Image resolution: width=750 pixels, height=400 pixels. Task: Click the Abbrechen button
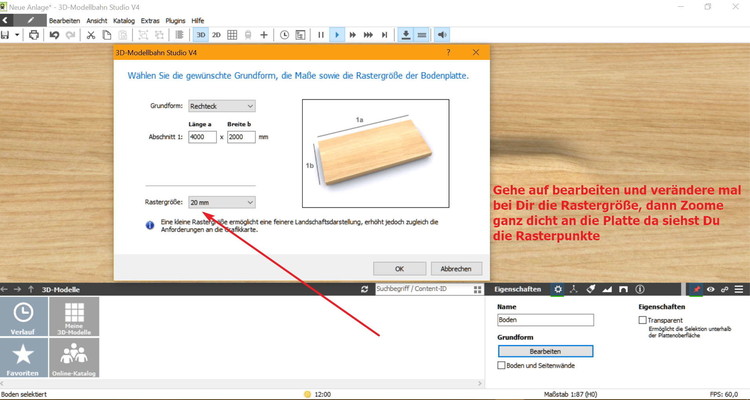tap(456, 269)
